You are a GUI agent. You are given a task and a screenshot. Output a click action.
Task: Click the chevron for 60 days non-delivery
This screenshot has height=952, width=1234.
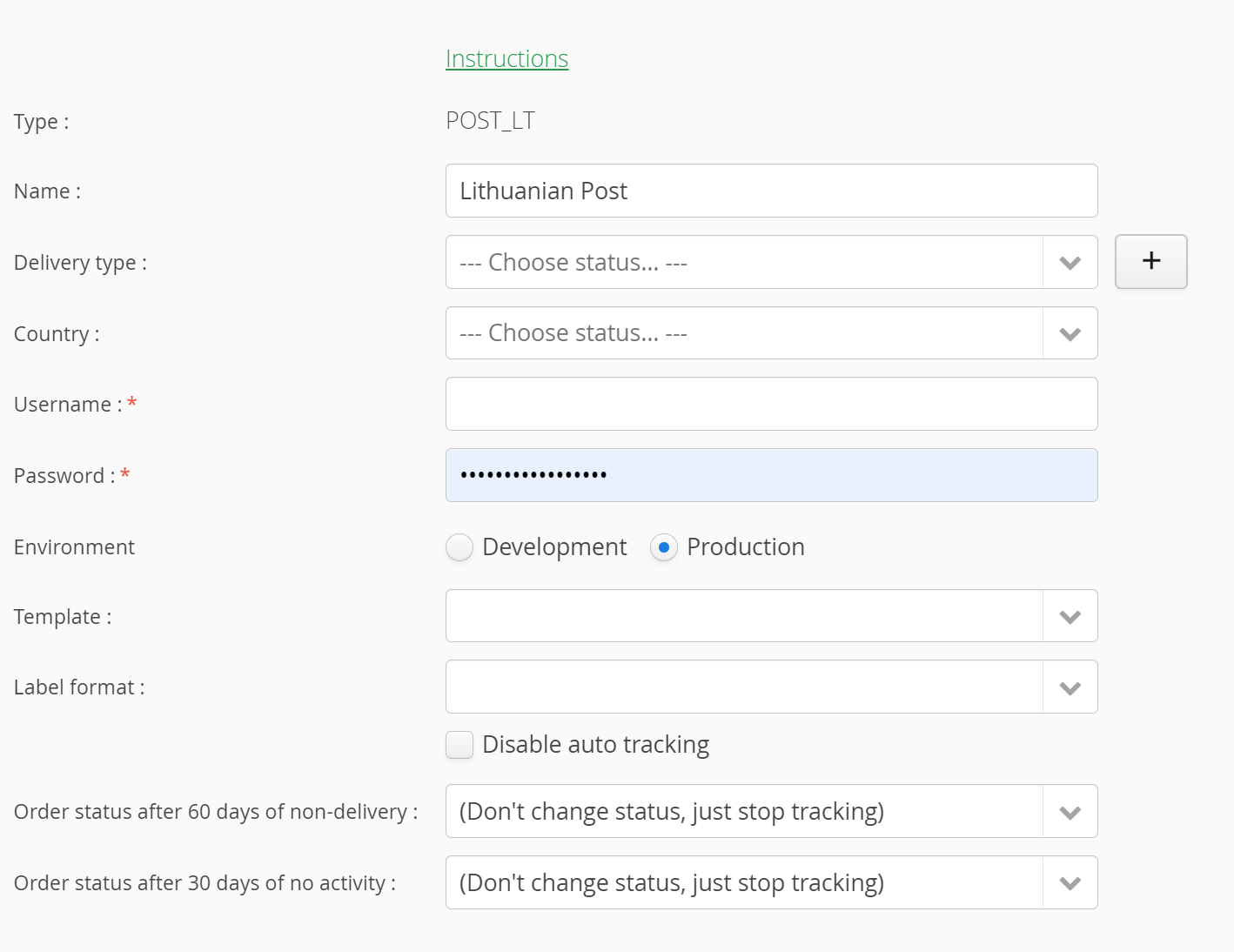click(x=1070, y=813)
